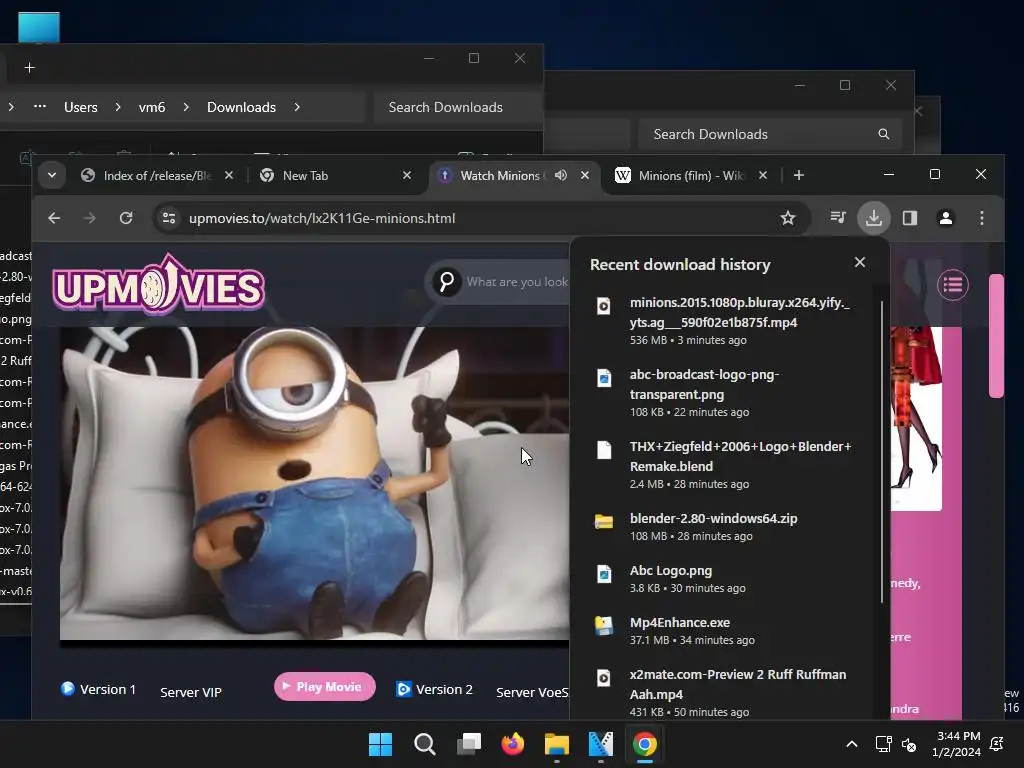Select Version 2 link

[x=434, y=689]
